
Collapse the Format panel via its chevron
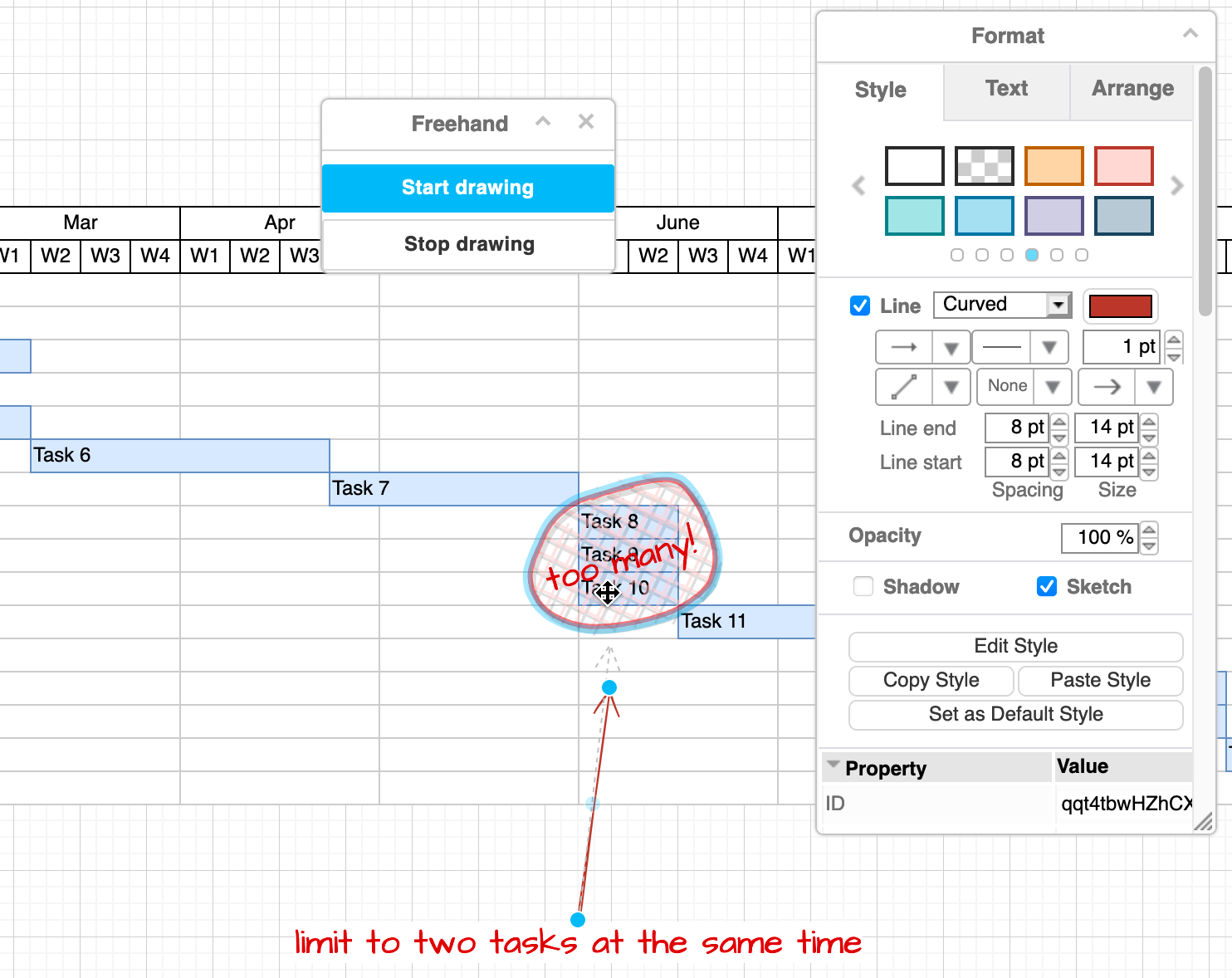[1190, 32]
